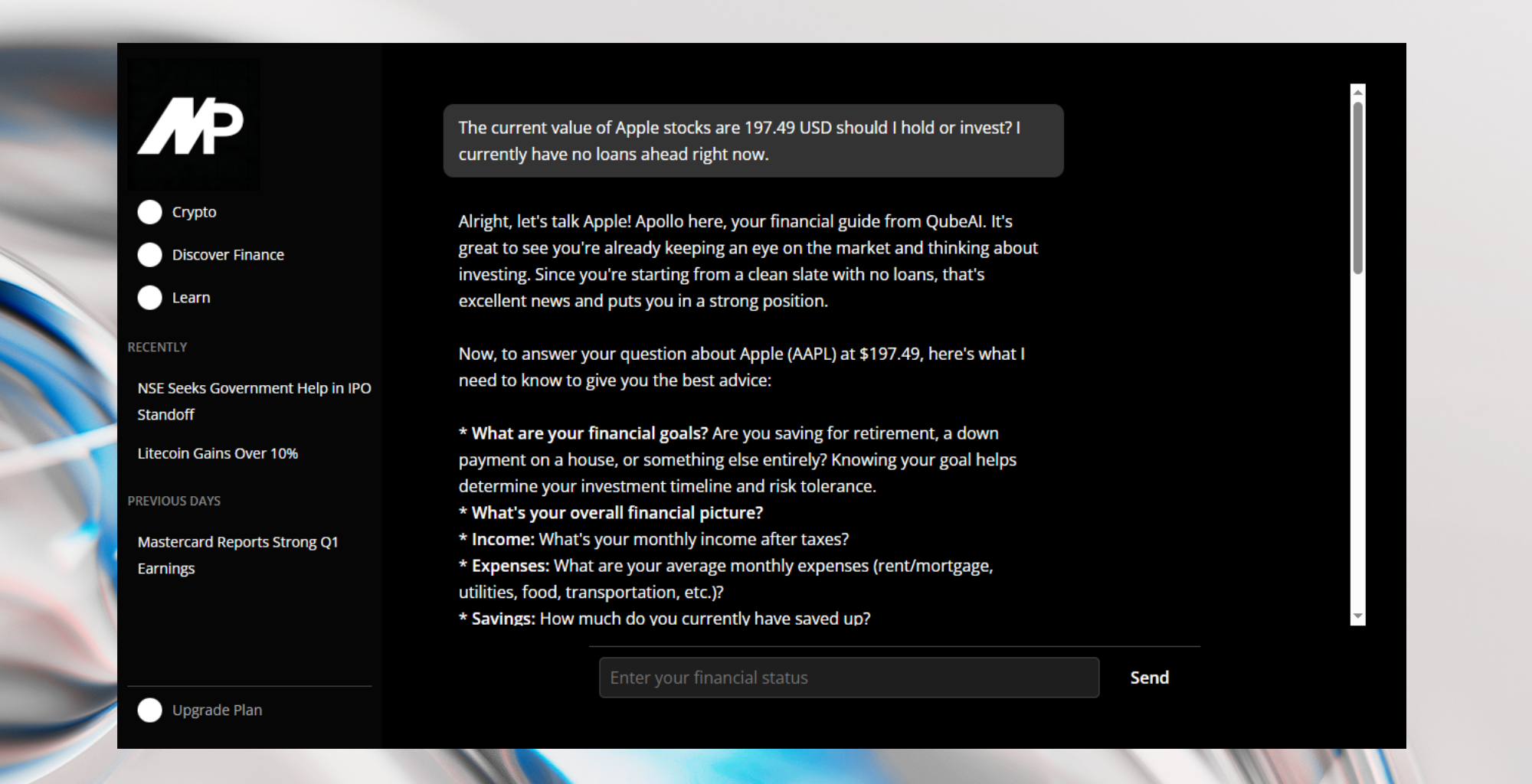Viewport: 1532px width, 784px height.
Task: Open Discover Finance page
Action: tap(228, 255)
